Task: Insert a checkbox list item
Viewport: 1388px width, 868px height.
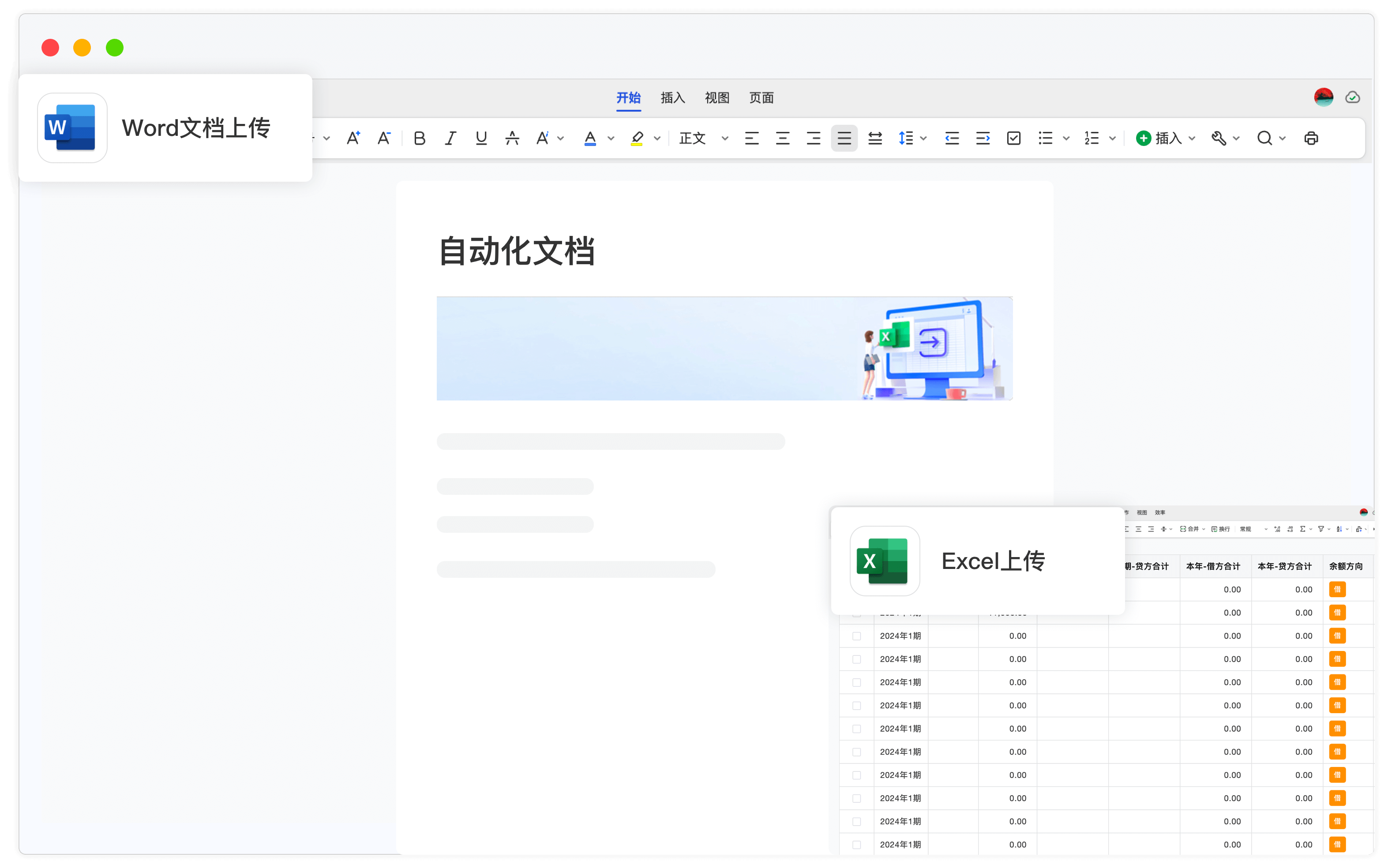Action: tap(1013, 138)
